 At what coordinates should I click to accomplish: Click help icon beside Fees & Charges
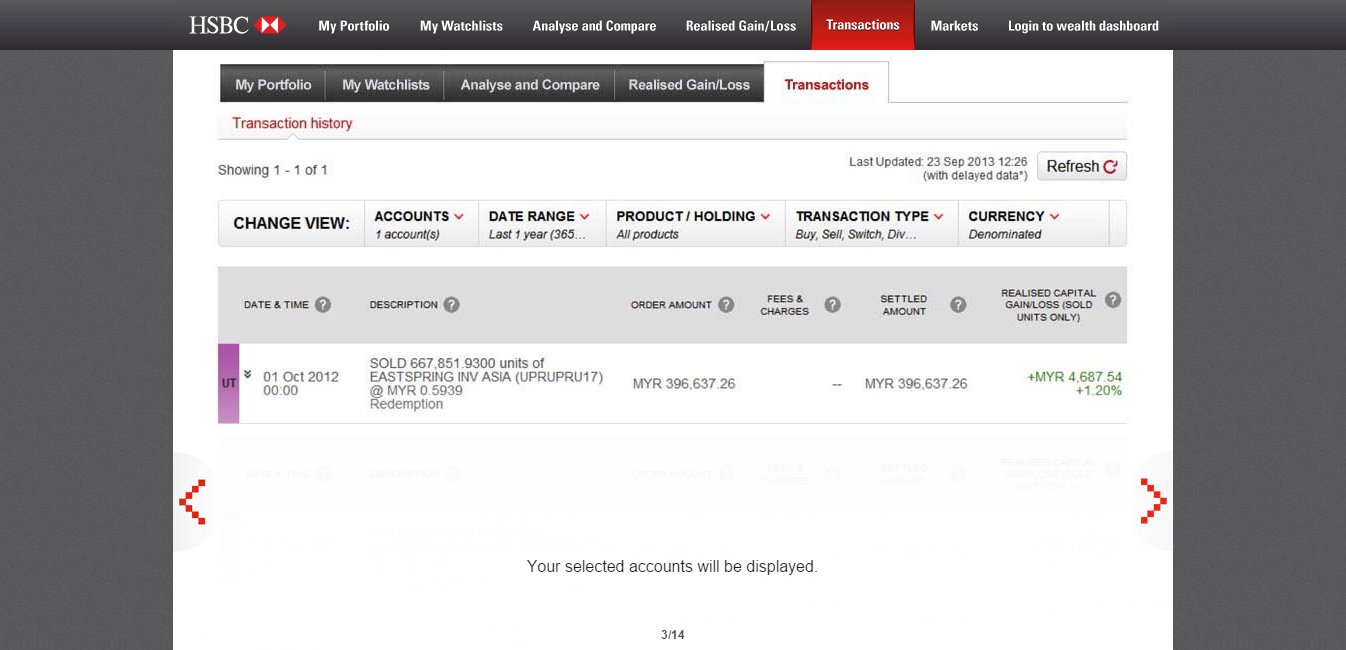pos(832,305)
